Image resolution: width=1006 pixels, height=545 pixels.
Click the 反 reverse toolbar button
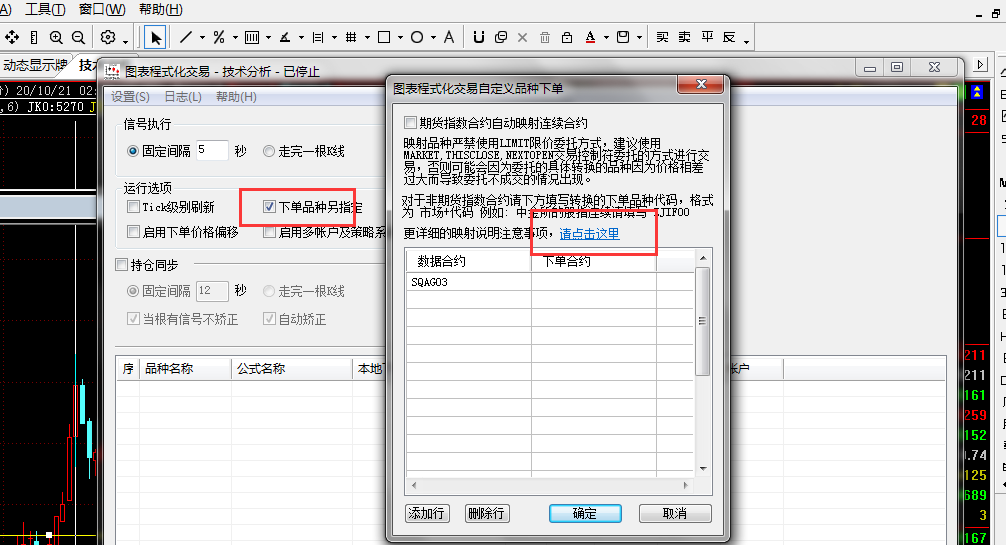(x=729, y=37)
